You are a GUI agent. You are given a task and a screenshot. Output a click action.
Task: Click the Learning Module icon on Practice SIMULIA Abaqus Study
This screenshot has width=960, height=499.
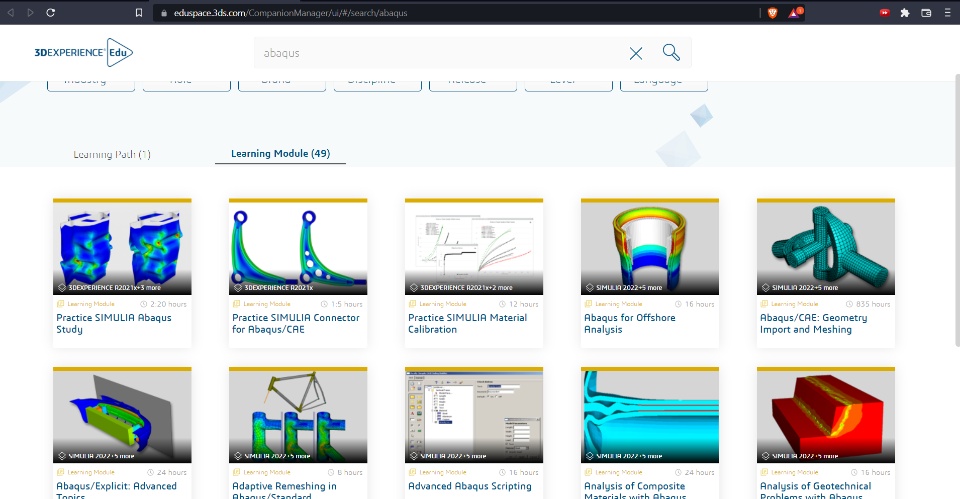(x=60, y=304)
